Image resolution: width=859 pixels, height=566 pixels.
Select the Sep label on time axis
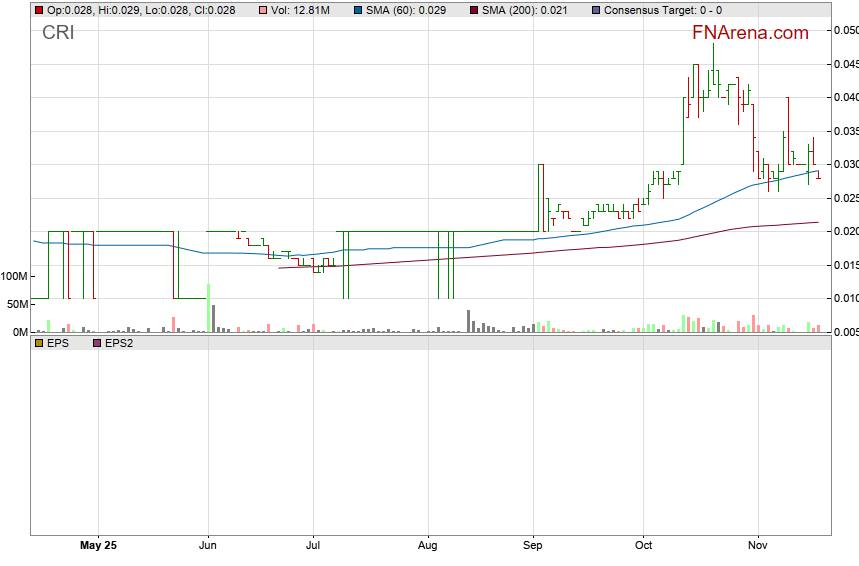tap(533, 546)
